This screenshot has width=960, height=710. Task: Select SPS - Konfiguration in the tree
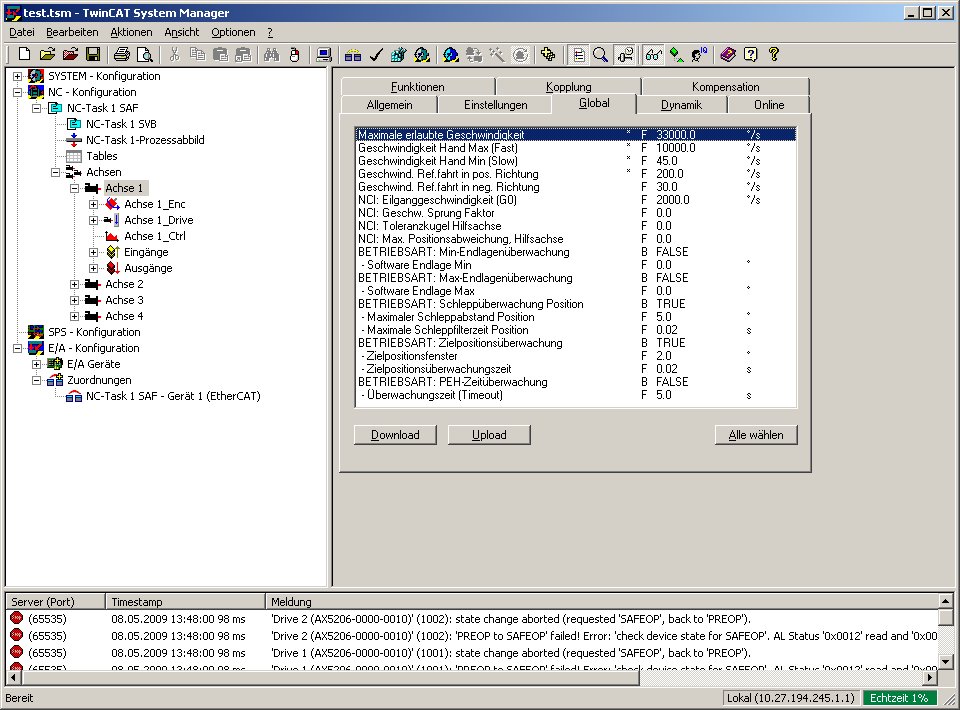tap(94, 332)
